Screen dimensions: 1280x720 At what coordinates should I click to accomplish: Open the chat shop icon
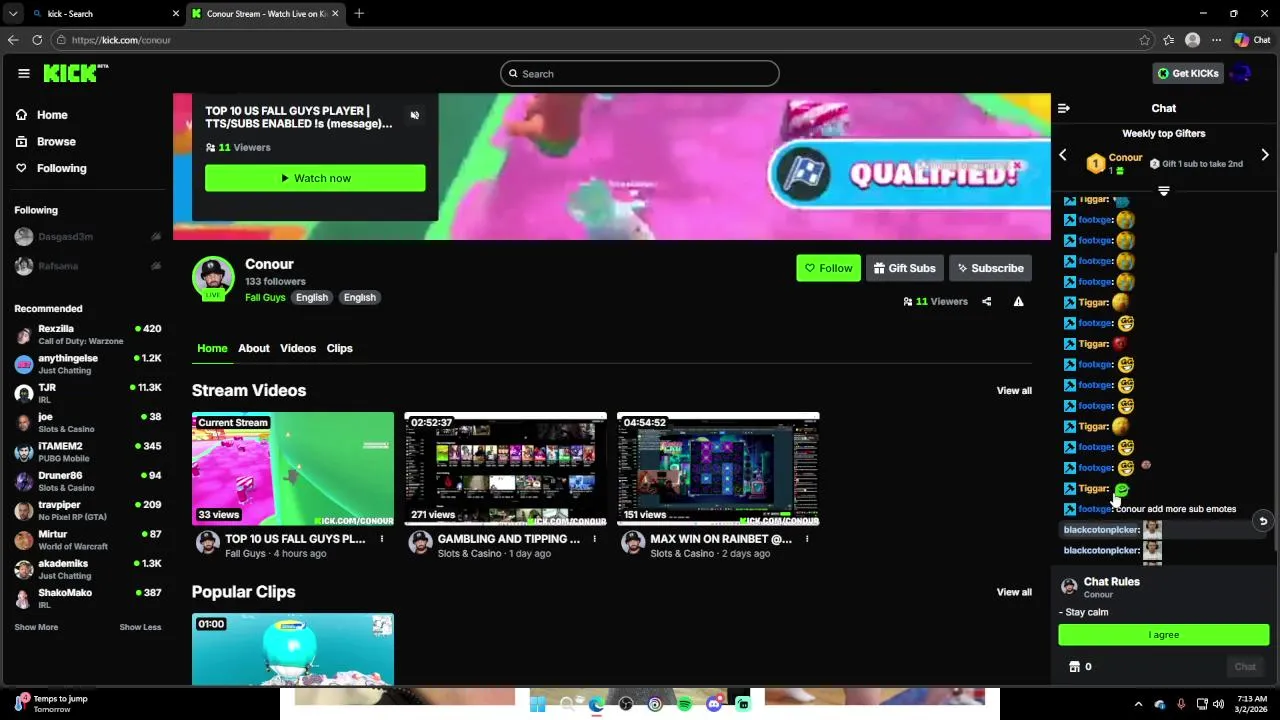[1075, 667]
